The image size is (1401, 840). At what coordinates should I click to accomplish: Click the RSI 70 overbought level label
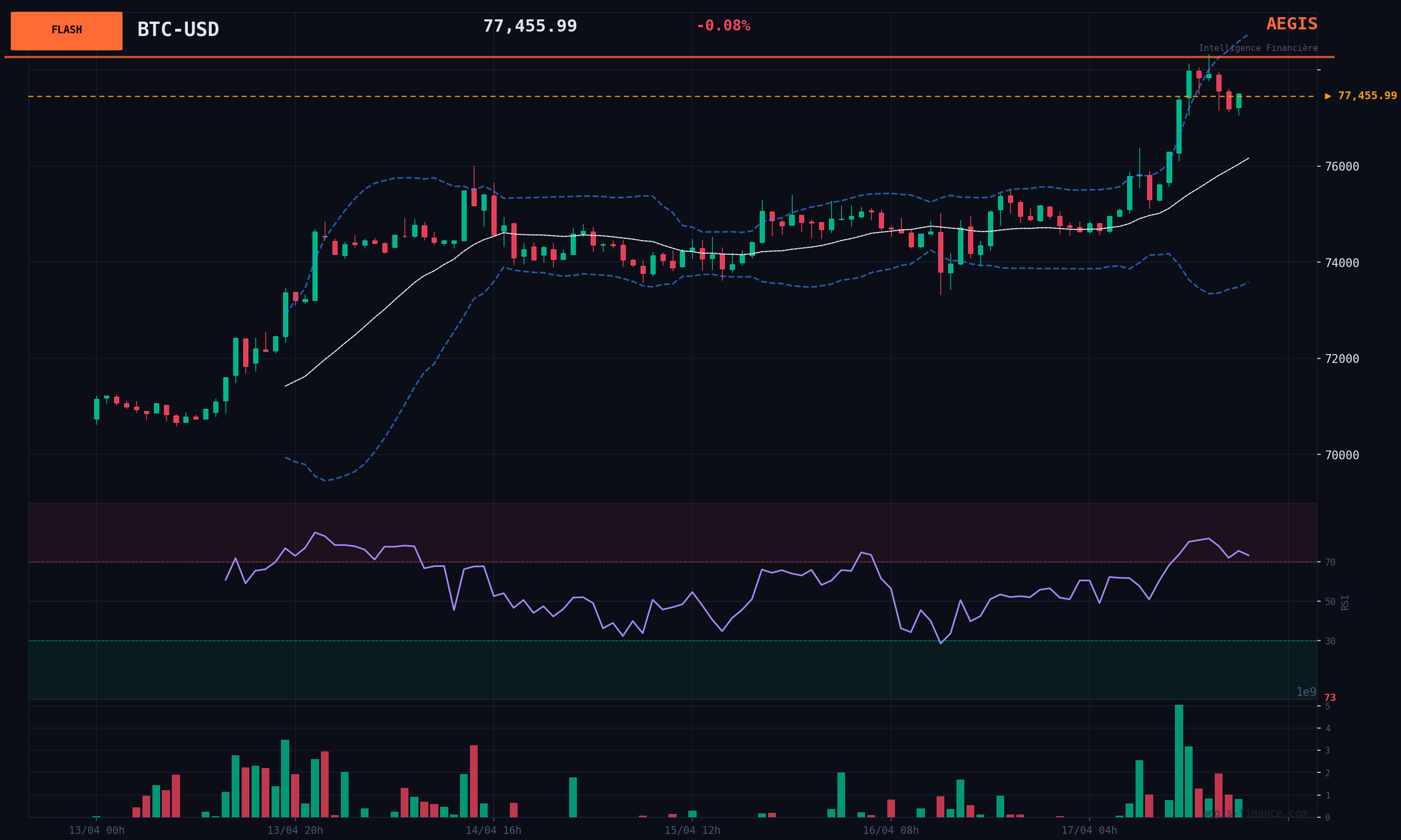[x=1330, y=562]
